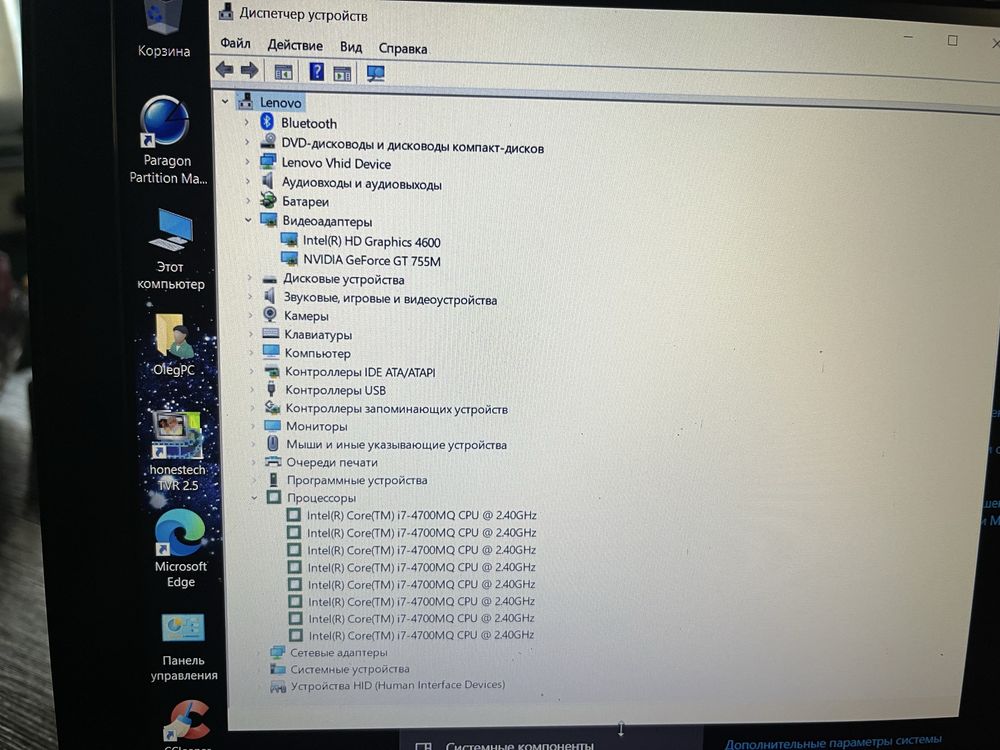Click the Intel(R) HD Graphics 4600 icon

click(289, 240)
